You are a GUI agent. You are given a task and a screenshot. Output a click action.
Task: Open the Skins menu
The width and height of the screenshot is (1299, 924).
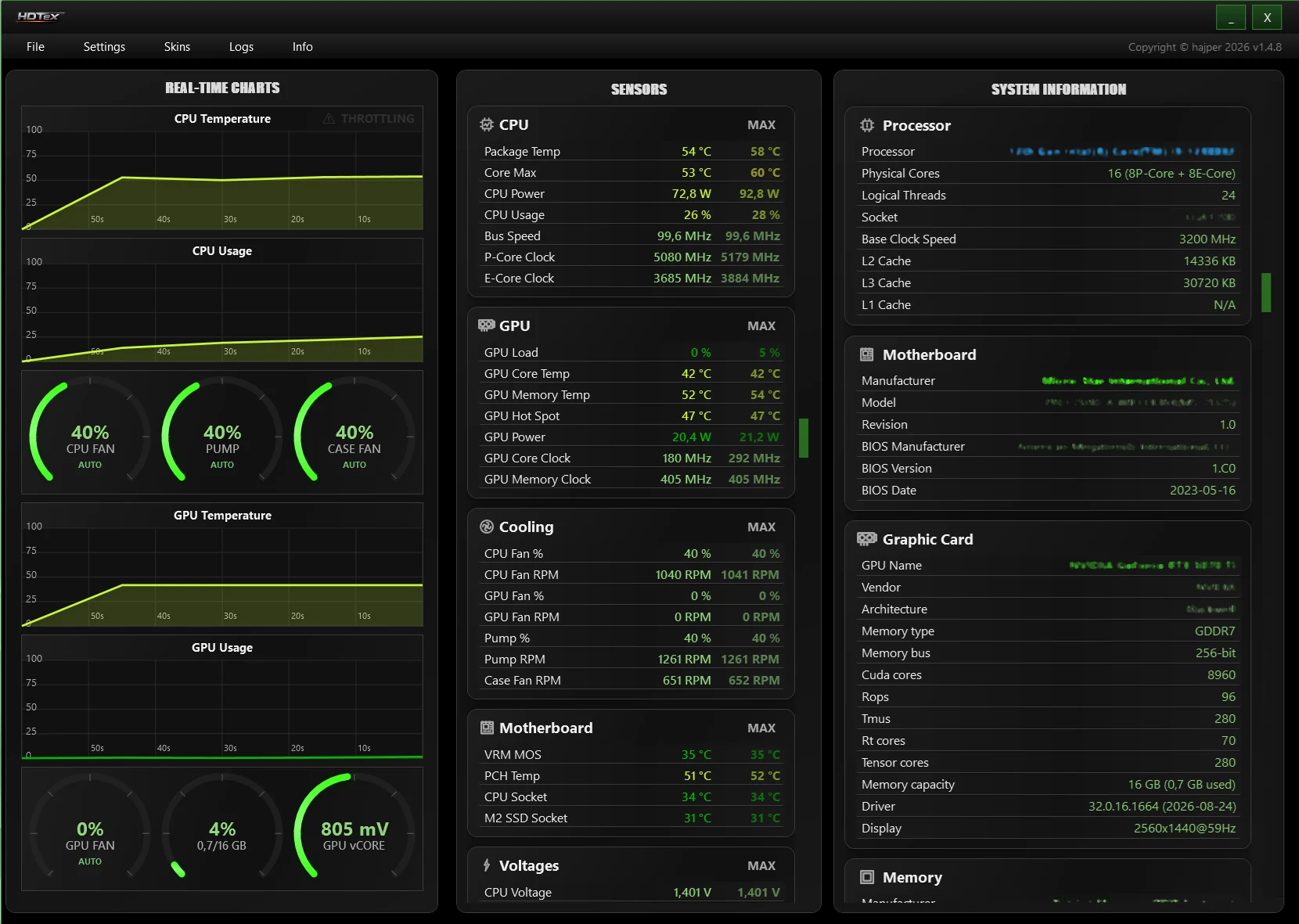pos(177,47)
